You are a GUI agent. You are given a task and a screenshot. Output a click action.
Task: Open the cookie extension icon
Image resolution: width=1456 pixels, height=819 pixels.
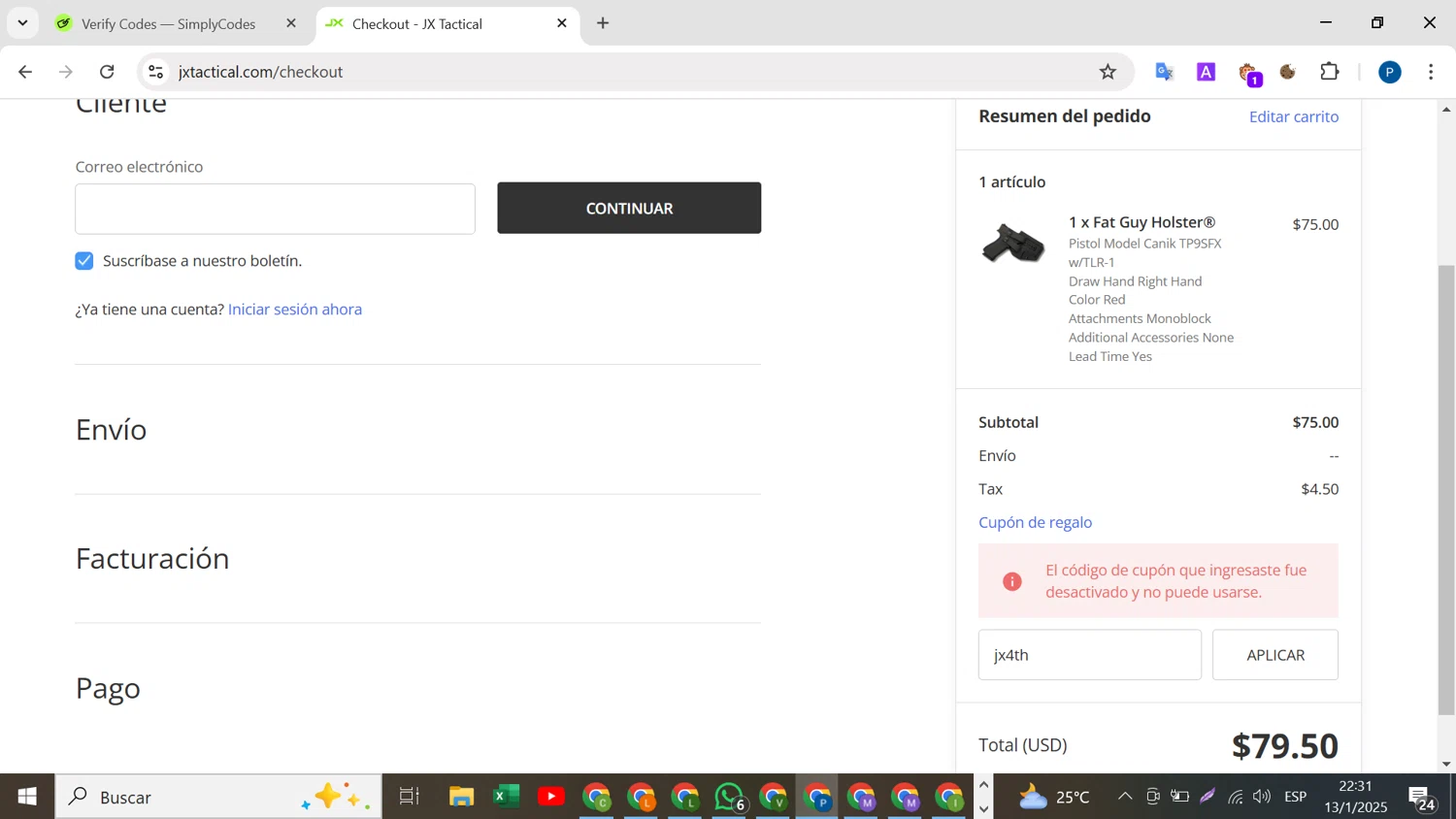coord(1288,72)
